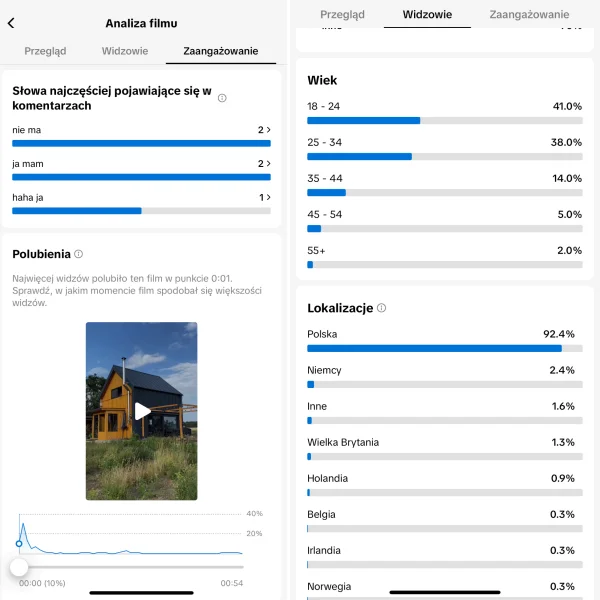Tap the 25 - 34 age row

tap(444, 148)
